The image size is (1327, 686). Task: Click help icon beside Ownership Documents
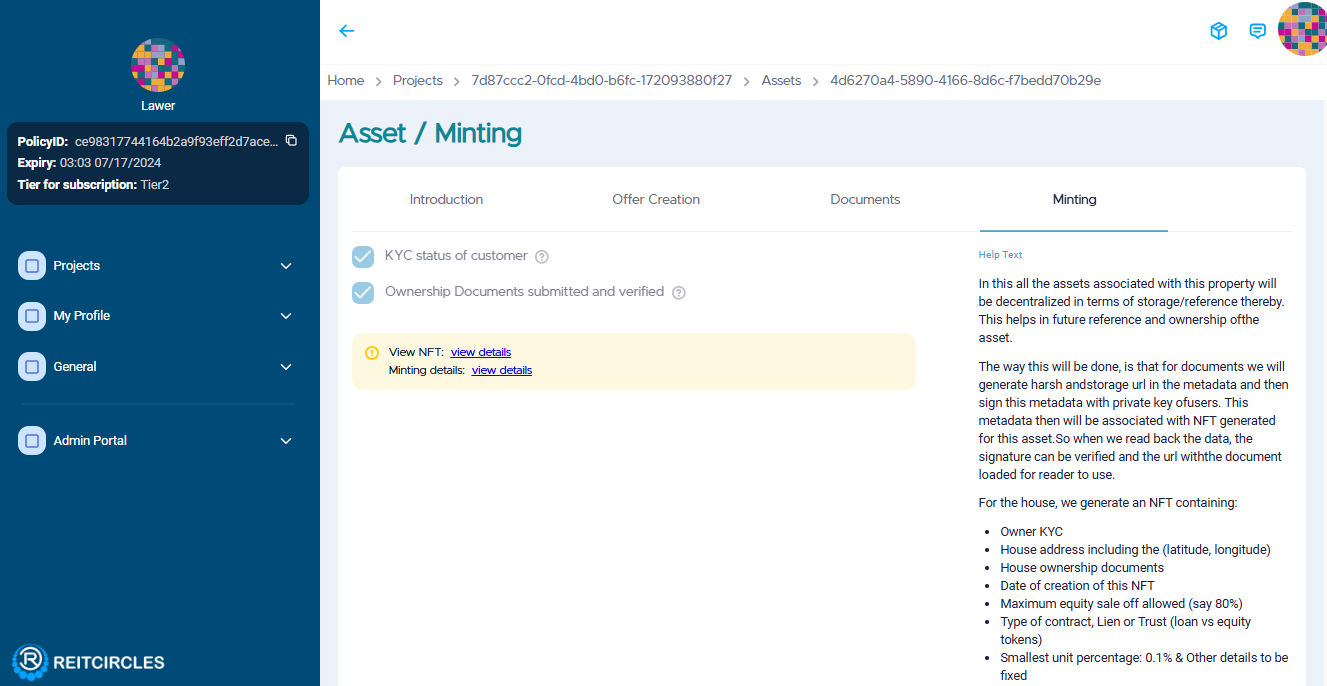pyautogui.click(x=679, y=293)
